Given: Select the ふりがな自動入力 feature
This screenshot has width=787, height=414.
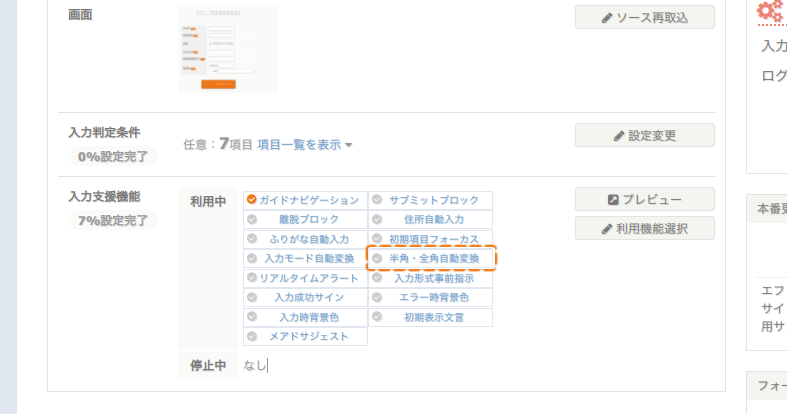Looking at the screenshot, I should coord(305,239).
